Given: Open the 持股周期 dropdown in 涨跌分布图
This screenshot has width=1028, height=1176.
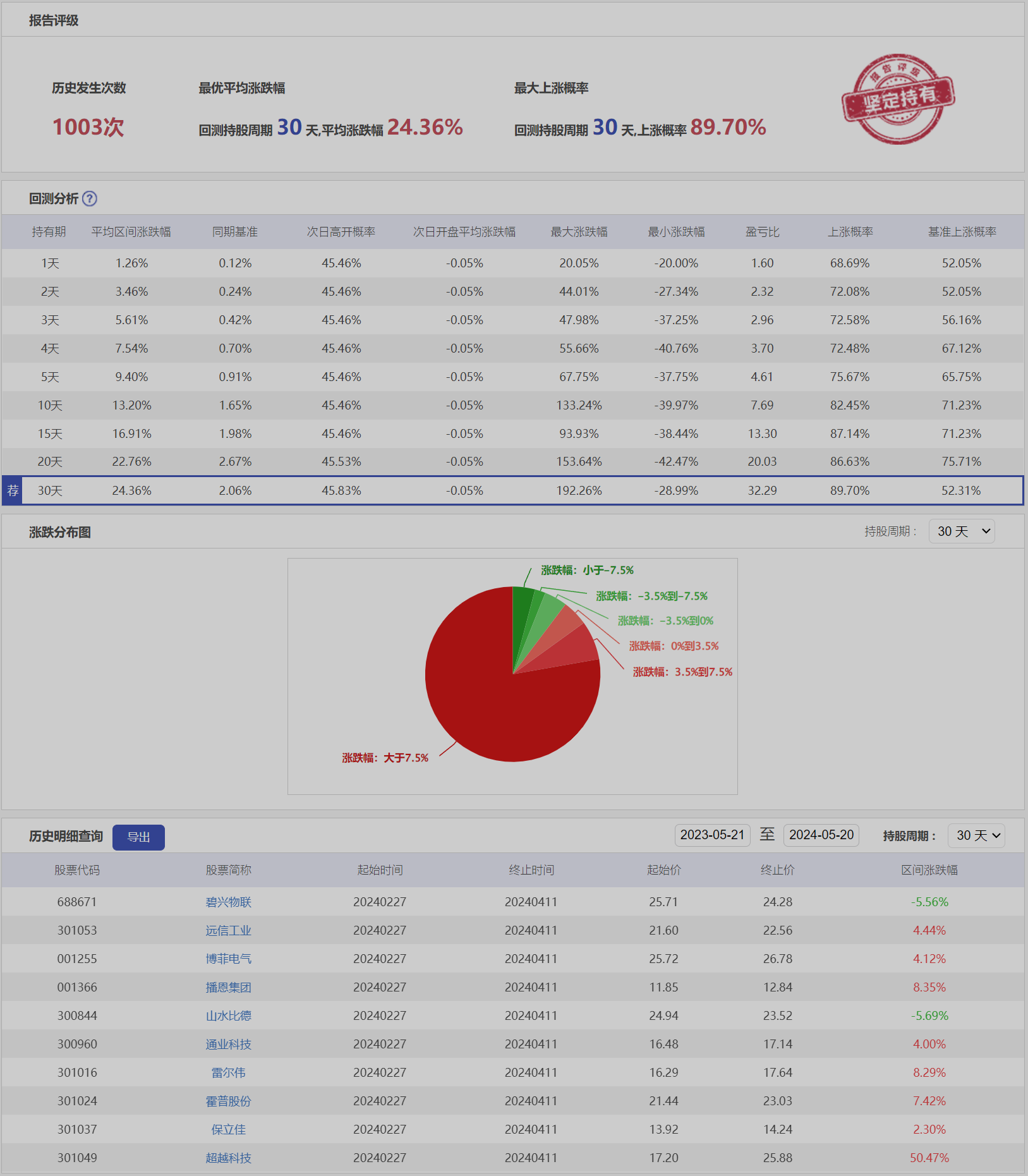Looking at the screenshot, I should [962, 531].
